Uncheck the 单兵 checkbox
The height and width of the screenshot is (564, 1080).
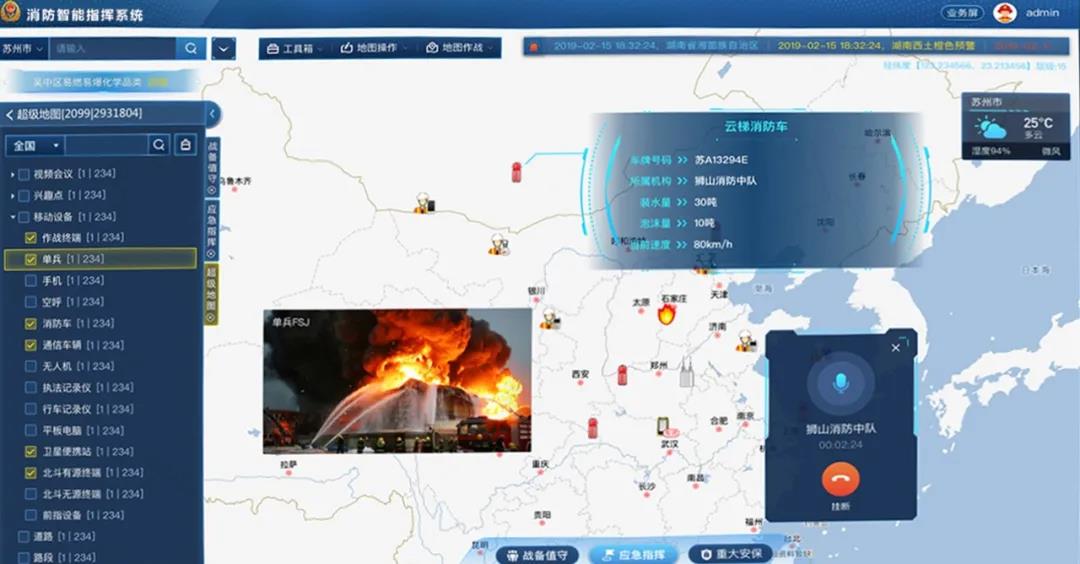coord(31,260)
